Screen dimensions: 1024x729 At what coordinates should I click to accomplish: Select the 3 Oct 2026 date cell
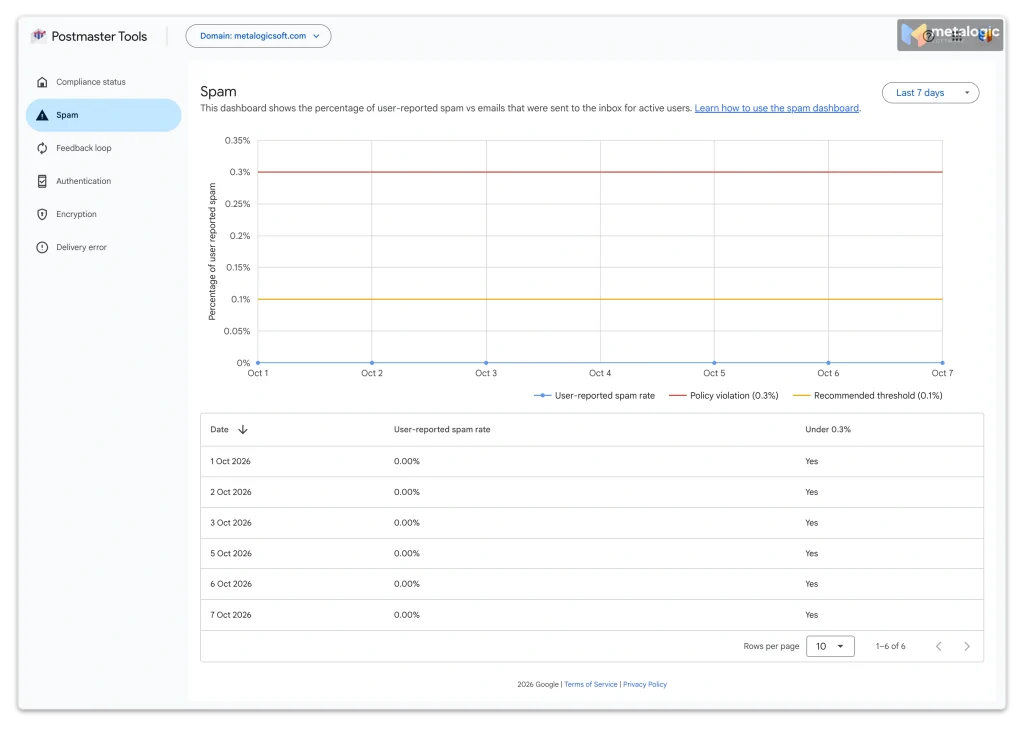point(231,523)
